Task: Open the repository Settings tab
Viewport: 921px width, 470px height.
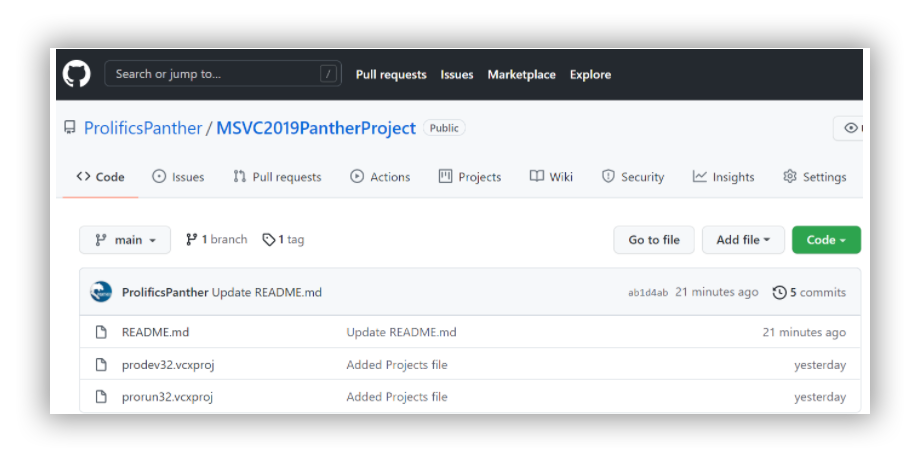Action: tap(815, 177)
